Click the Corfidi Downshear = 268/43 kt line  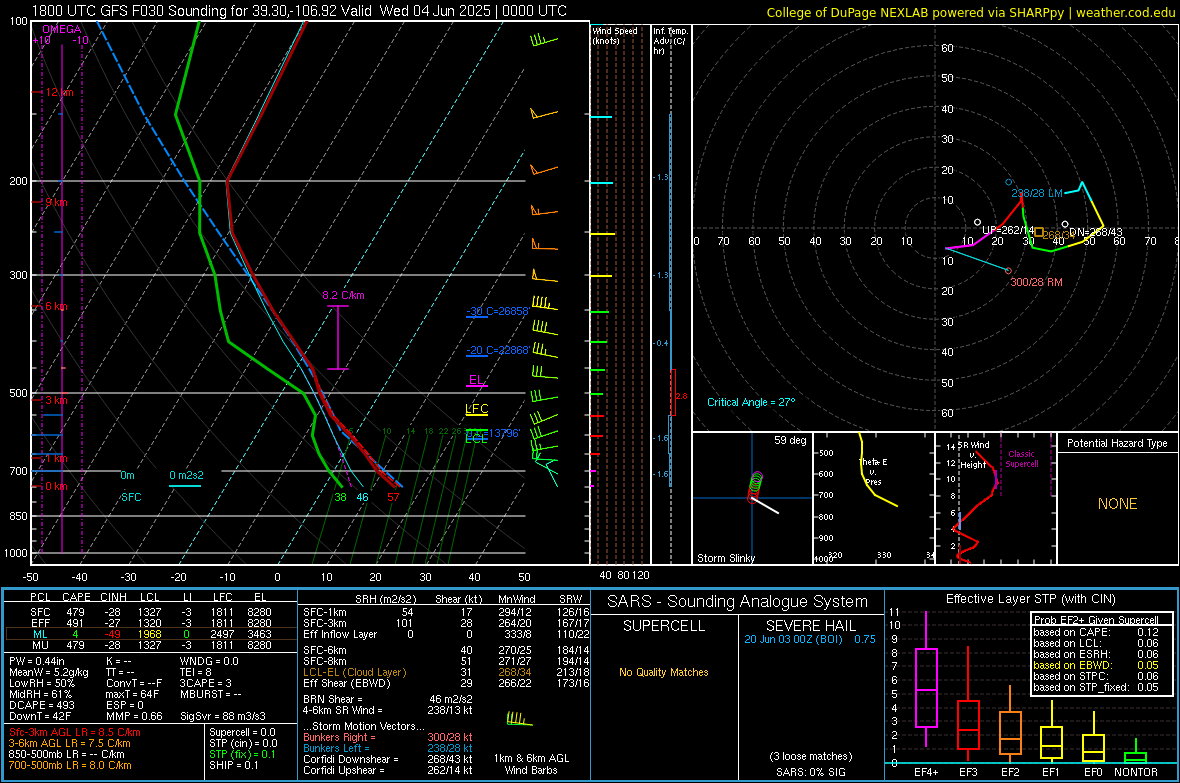[388, 759]
